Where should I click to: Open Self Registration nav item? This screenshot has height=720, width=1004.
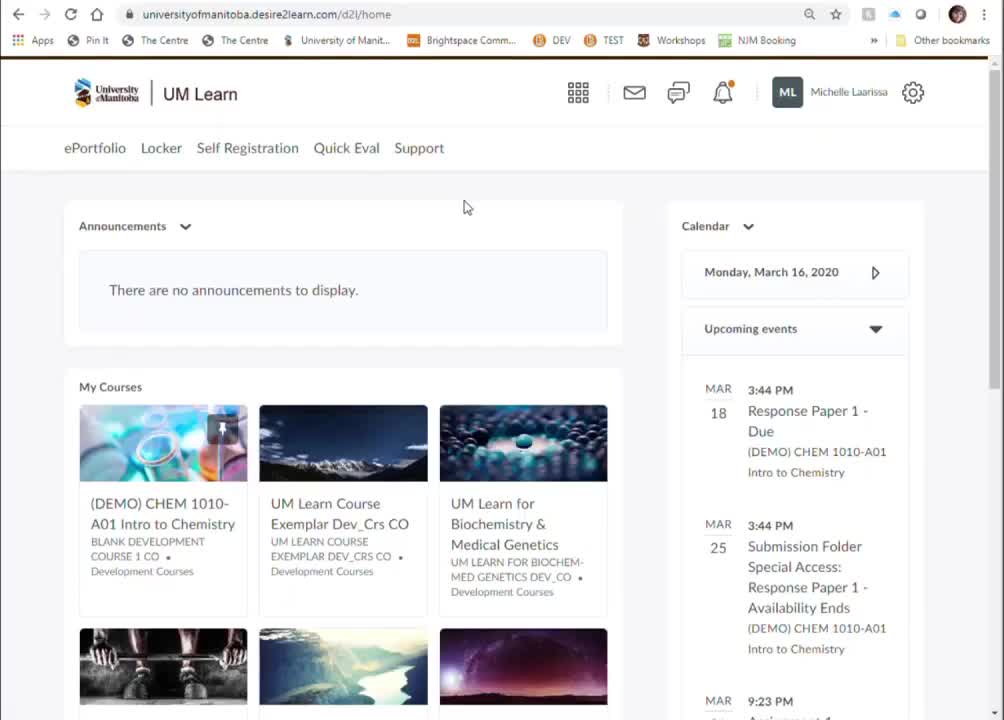247,148
